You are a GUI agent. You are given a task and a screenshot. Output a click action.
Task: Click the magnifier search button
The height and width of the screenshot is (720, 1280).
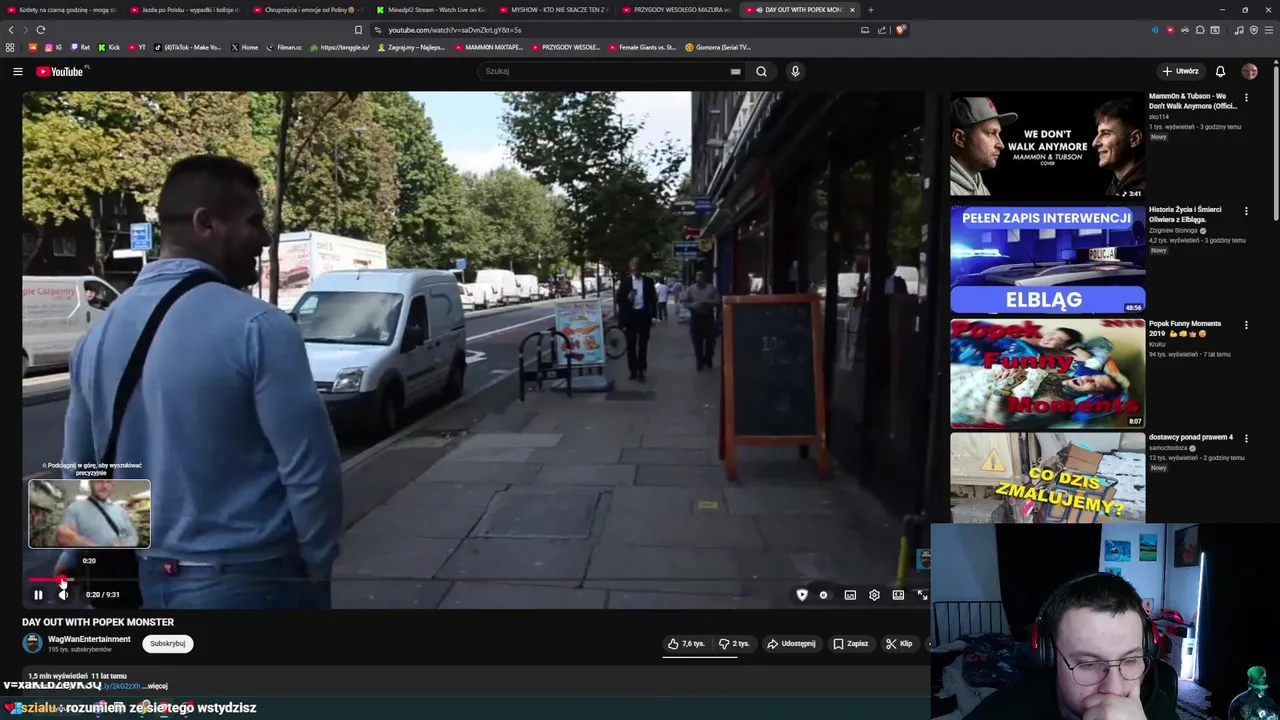tap(761, 71)
